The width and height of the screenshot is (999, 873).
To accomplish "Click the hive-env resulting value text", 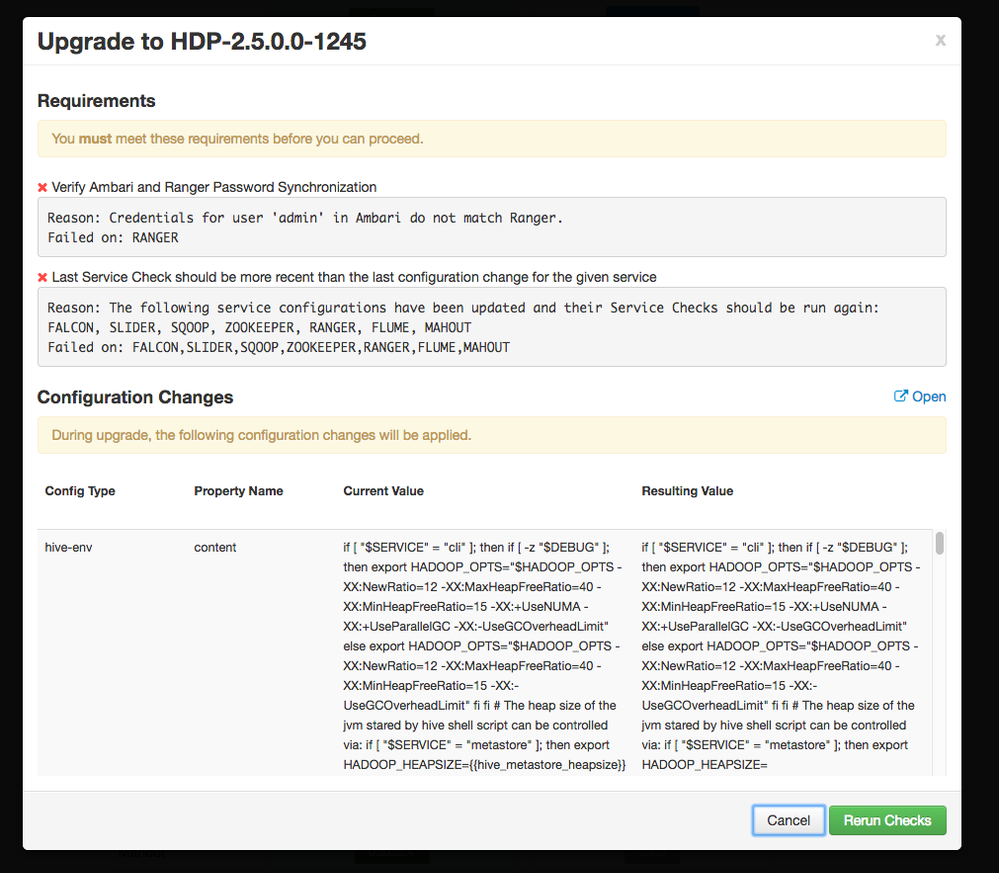I will point(780,656).
